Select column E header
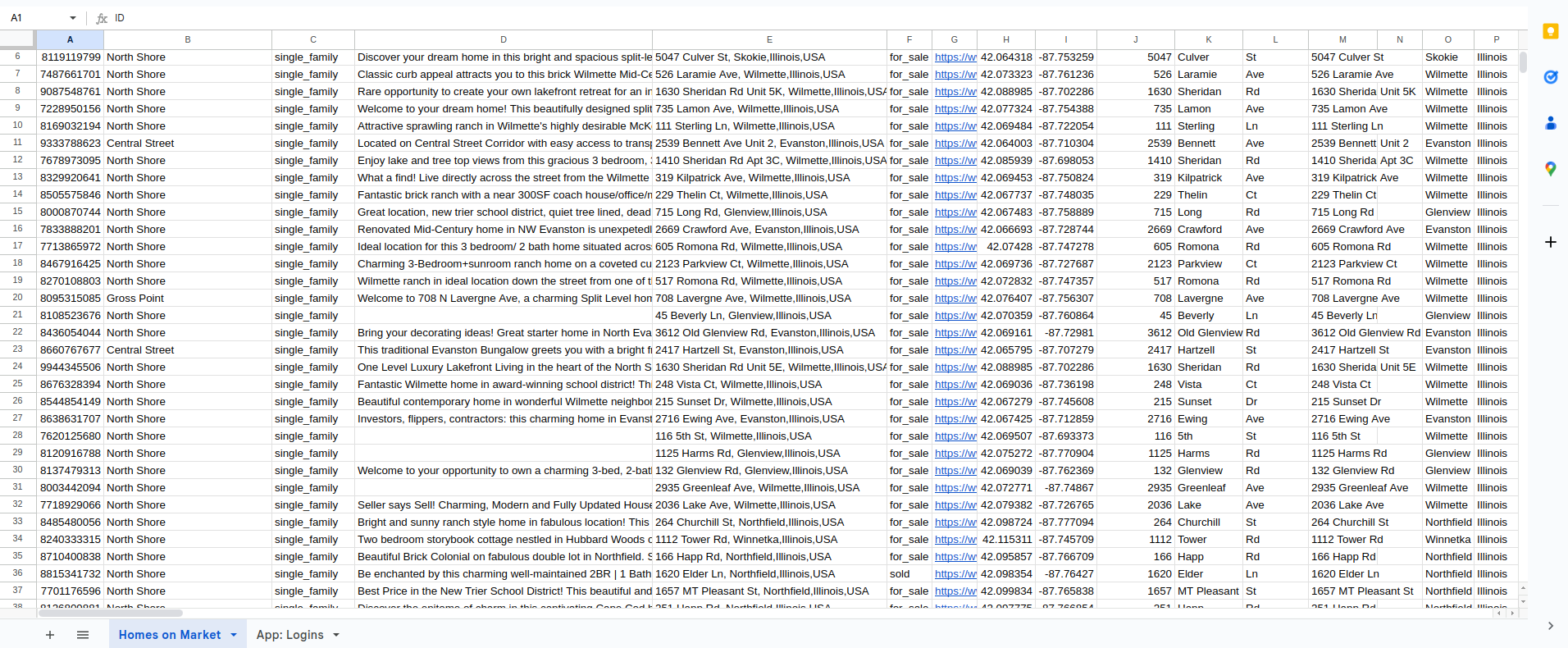The height and width of the screenshot is (648, 1568). point(769,39)
